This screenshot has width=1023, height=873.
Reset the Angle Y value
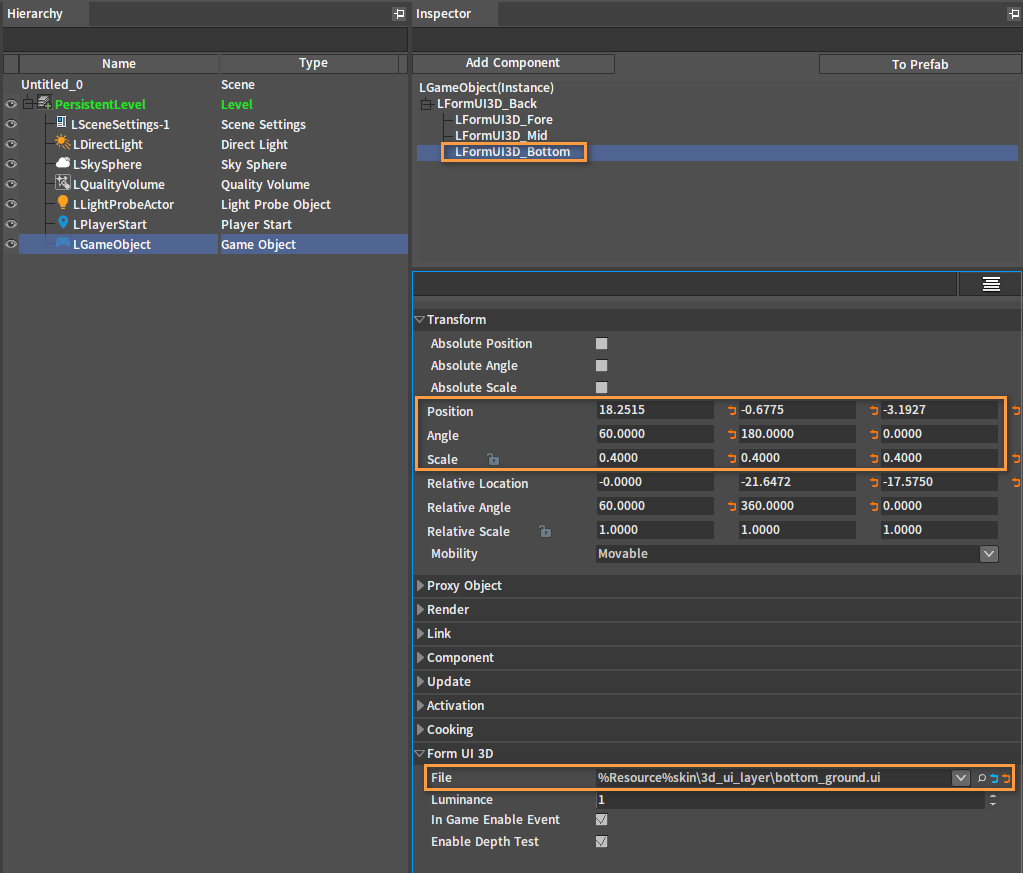(x=874, y=435)
